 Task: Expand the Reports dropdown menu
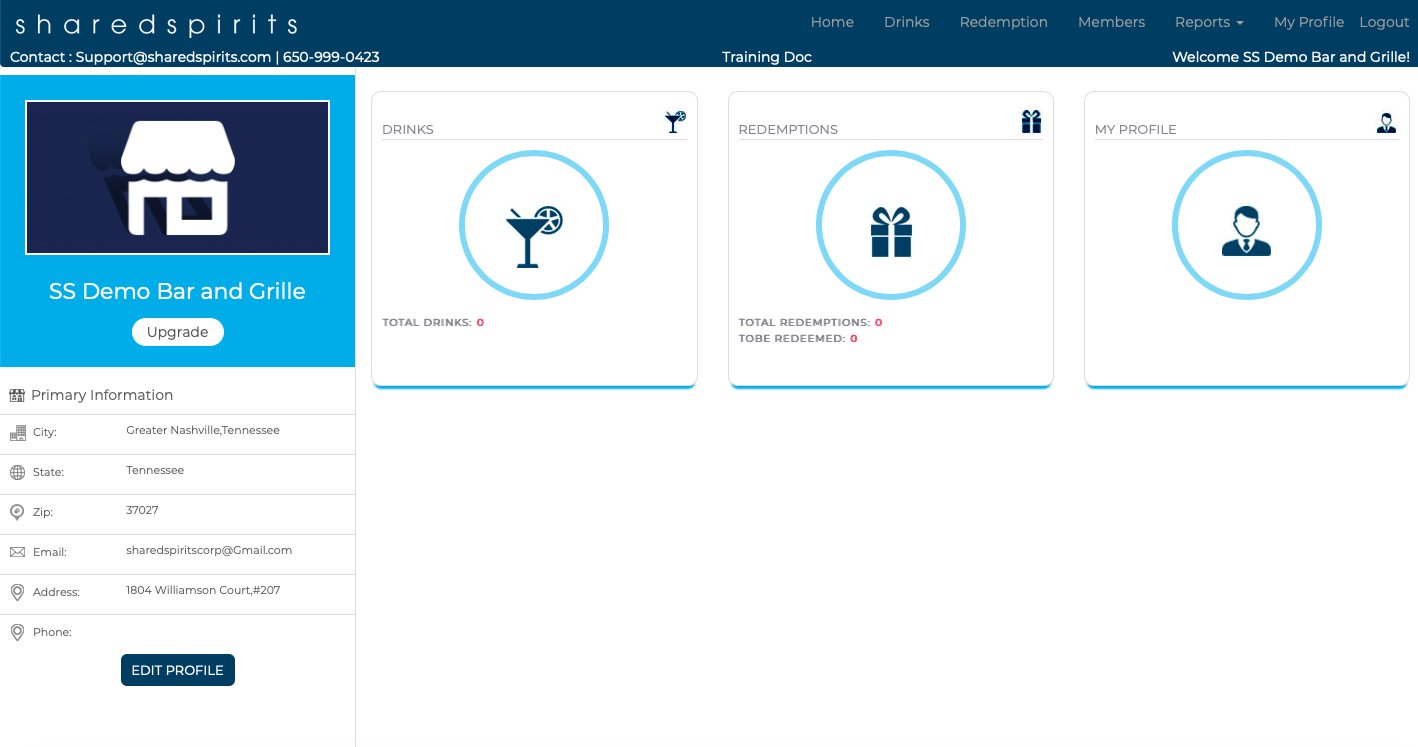point(1209,22)
